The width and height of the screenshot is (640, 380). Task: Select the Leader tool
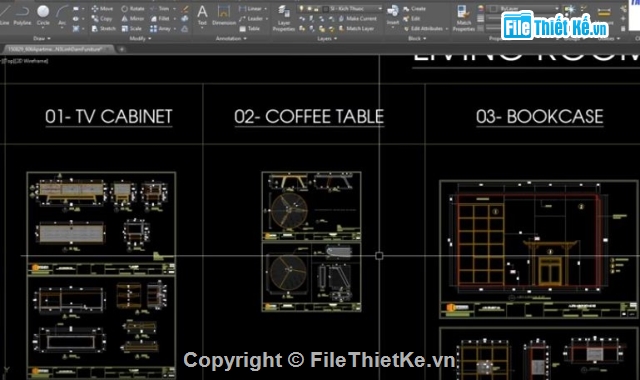pos(251,18)
